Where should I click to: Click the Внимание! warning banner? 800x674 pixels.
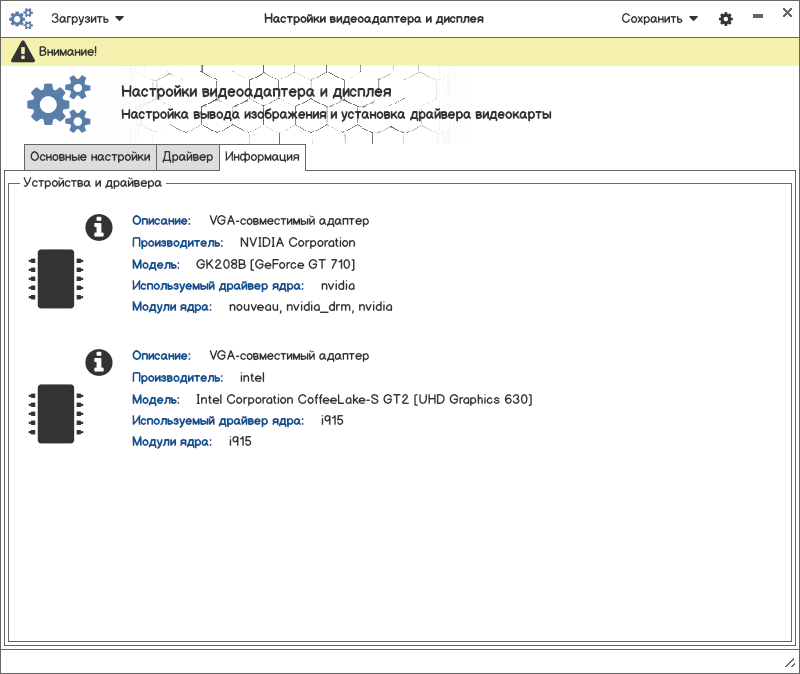[68, 51]
